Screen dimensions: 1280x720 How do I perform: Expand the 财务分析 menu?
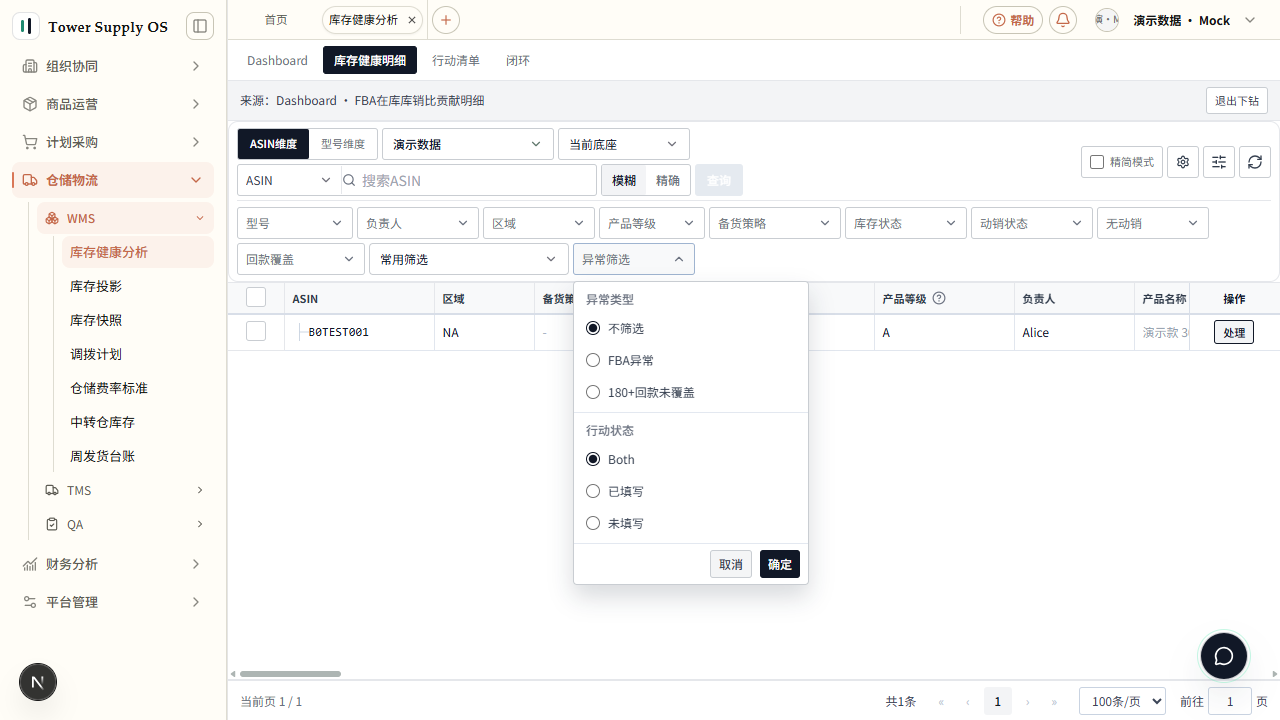pos(113,564)
